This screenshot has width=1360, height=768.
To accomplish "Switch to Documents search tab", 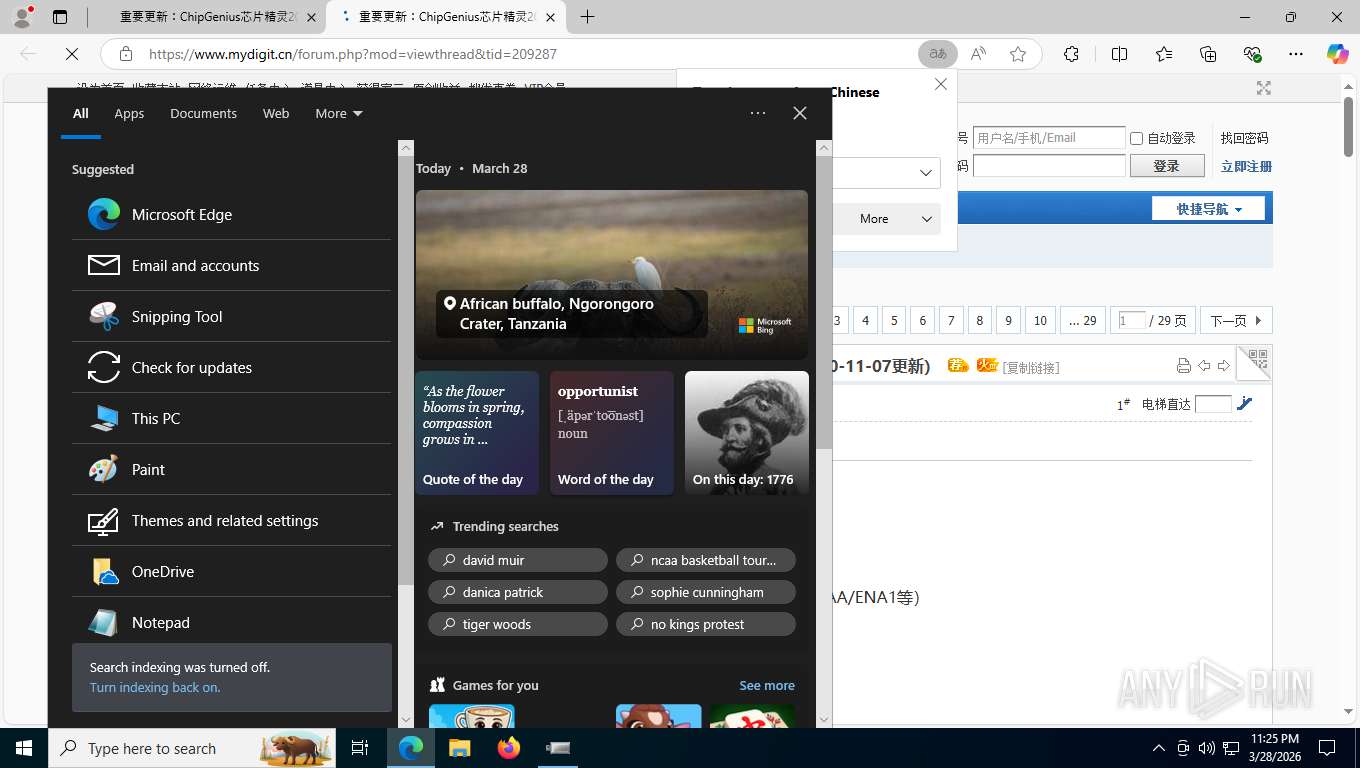I will tap(203, 113).
